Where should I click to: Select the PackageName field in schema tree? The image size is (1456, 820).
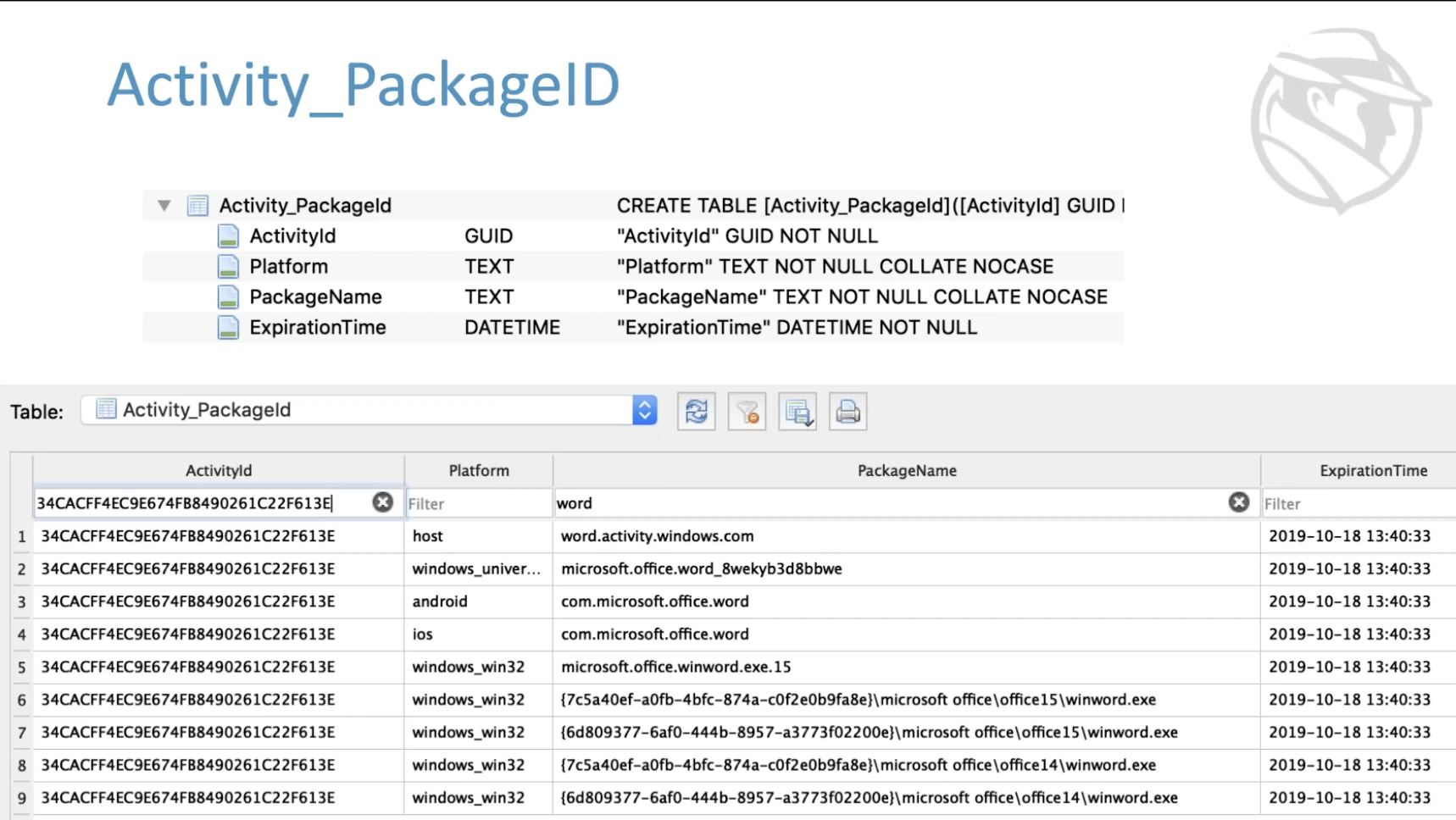[315, 297]
